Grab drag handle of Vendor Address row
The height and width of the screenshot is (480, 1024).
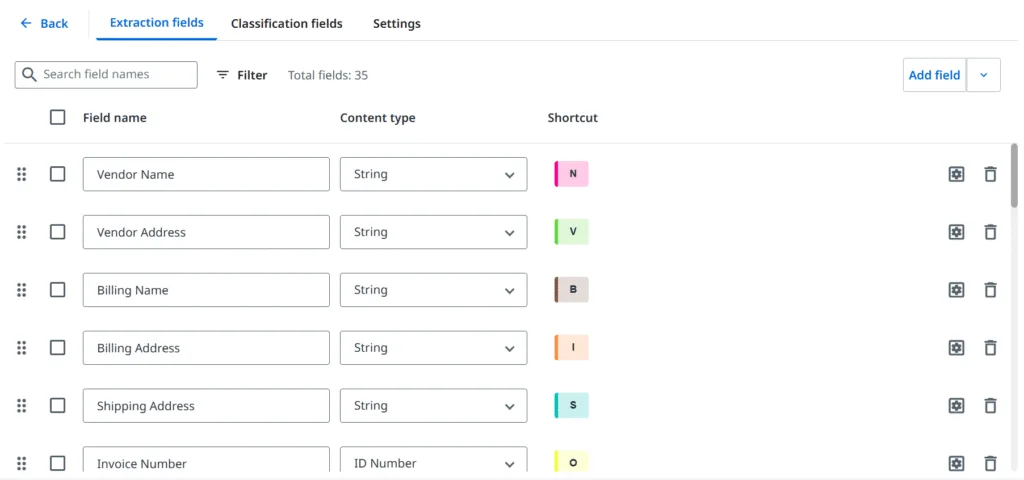click(22, 232)
